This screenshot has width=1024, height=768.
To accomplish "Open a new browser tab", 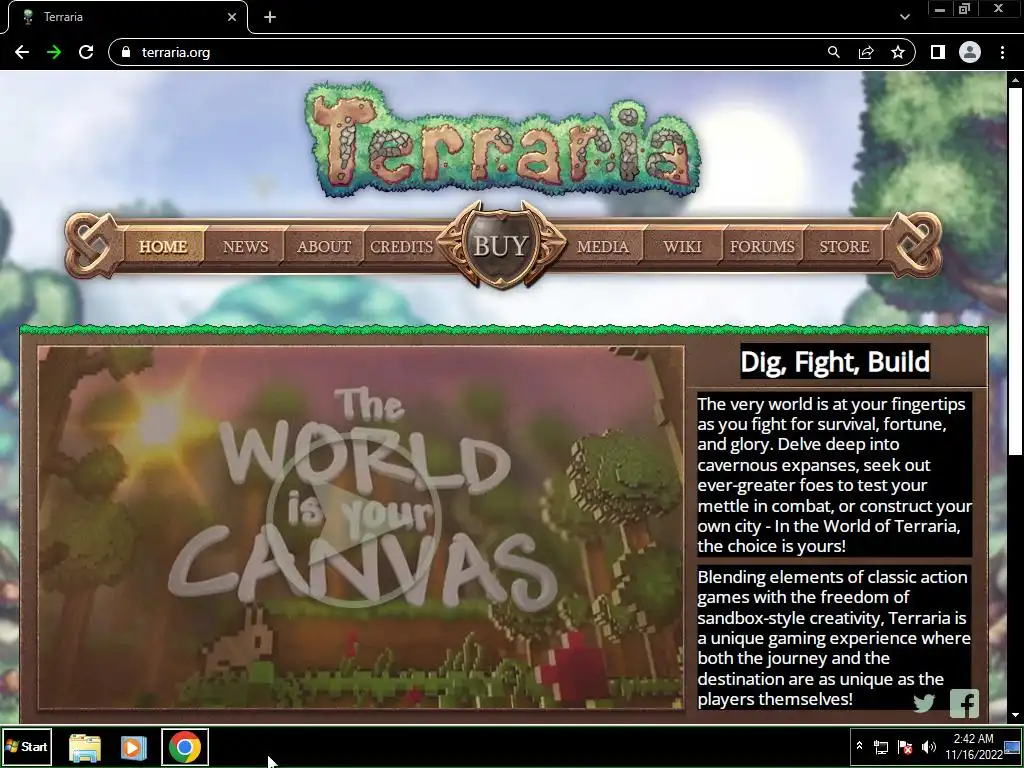I will (x=270, y=17).
